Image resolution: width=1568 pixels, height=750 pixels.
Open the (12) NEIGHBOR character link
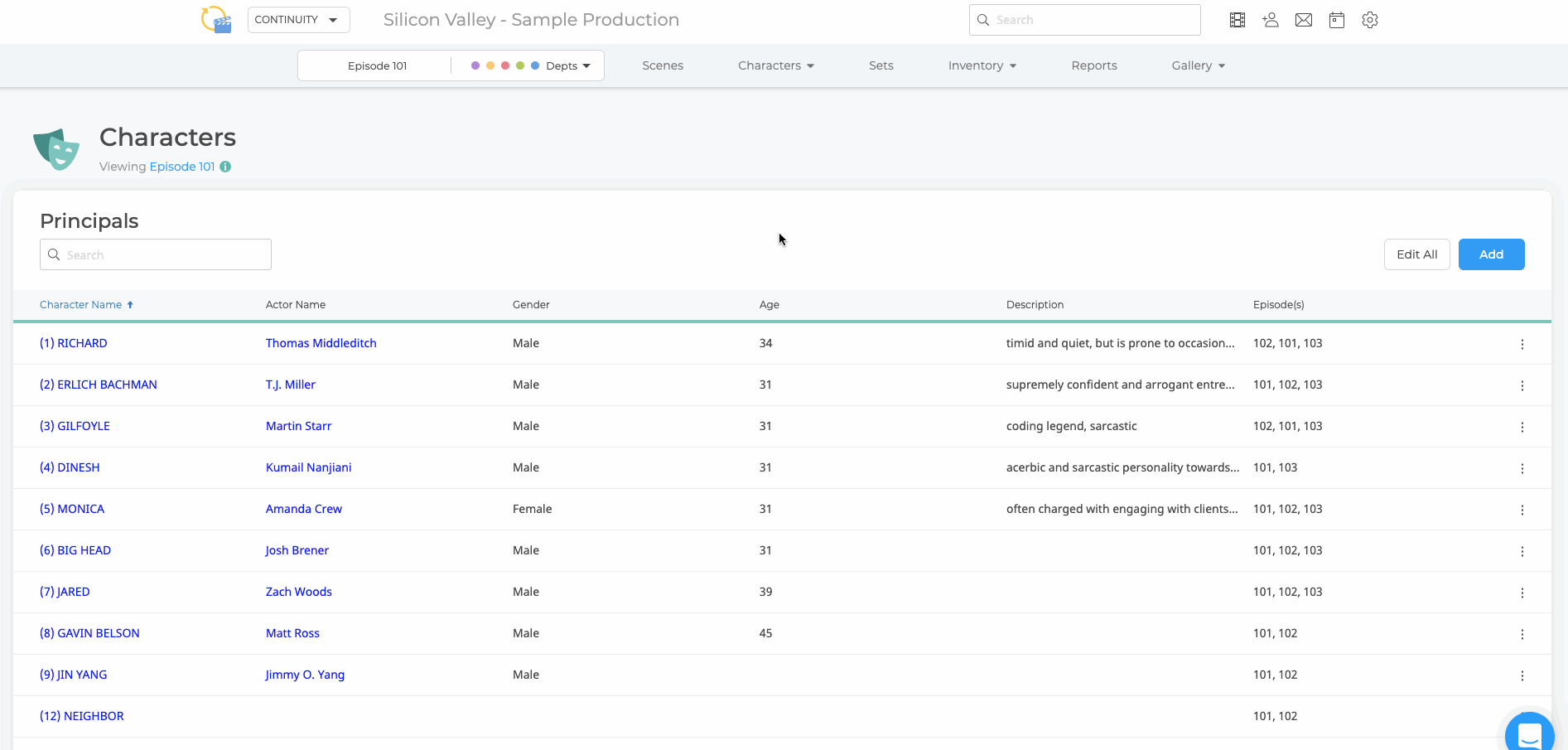pos(82,716)
